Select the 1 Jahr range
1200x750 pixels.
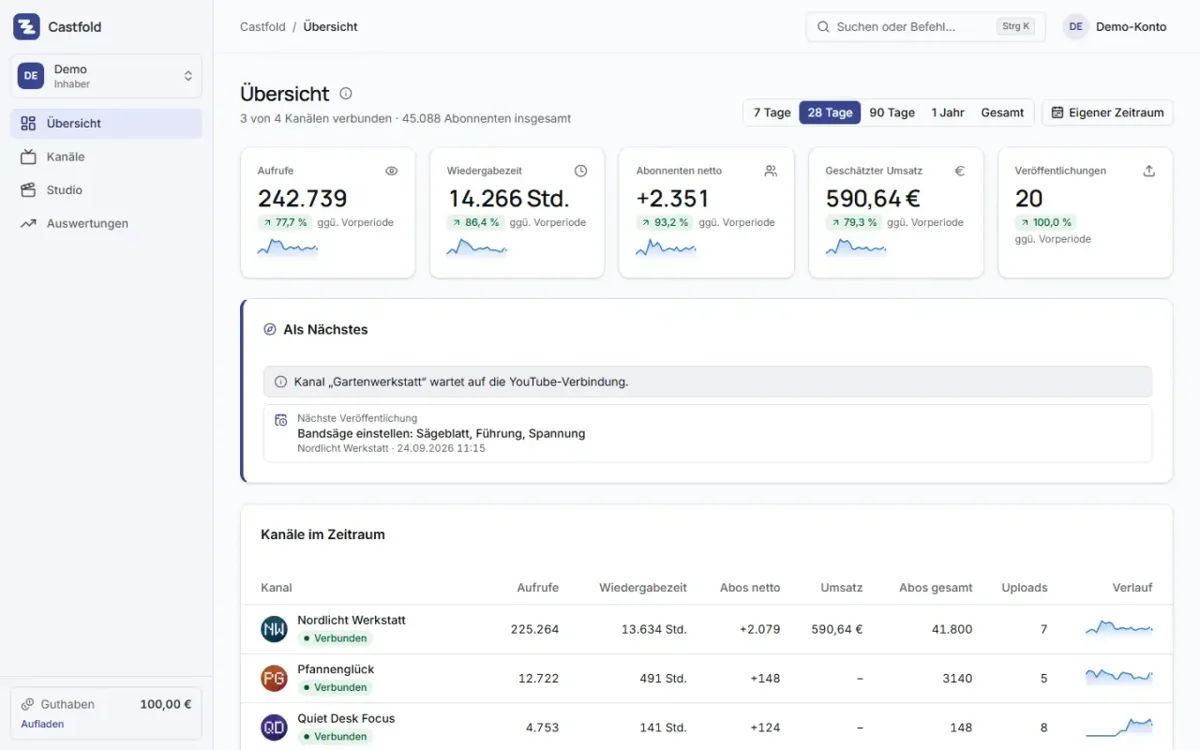948,113
